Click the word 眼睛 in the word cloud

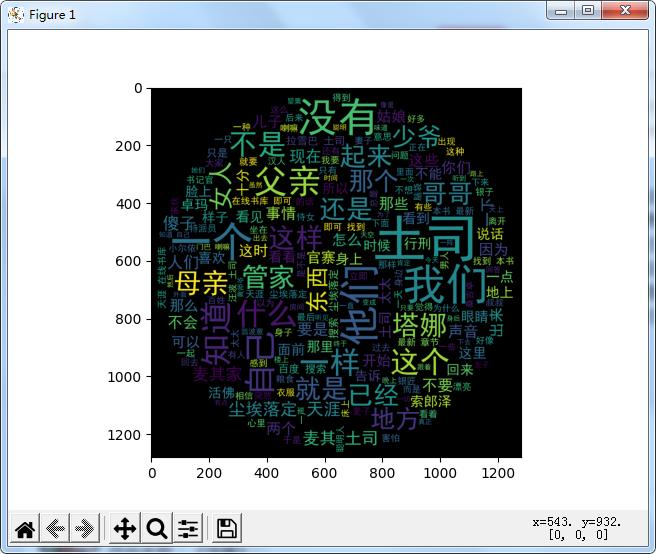(x=474, y=317)
